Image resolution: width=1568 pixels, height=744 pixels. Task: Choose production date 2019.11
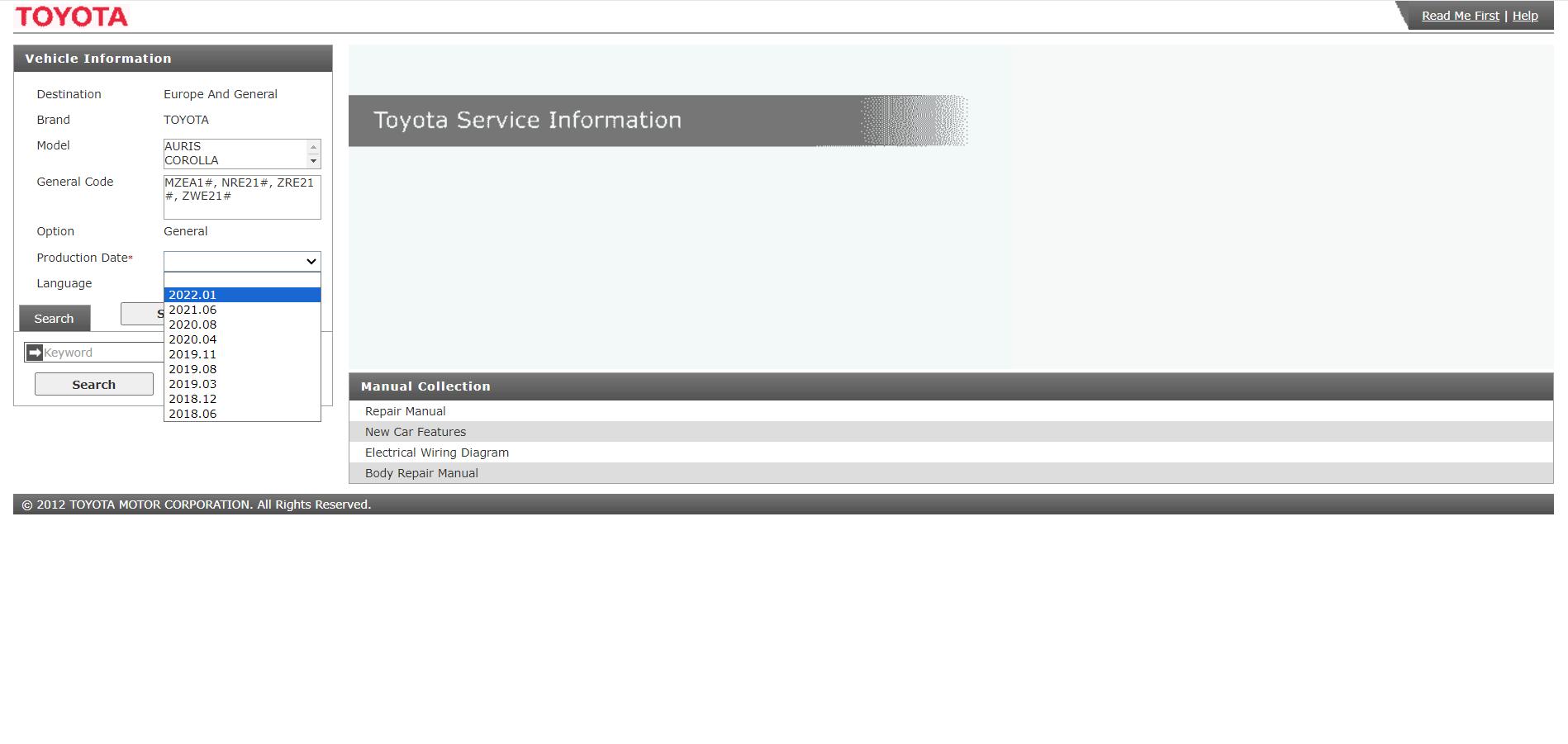242,354
